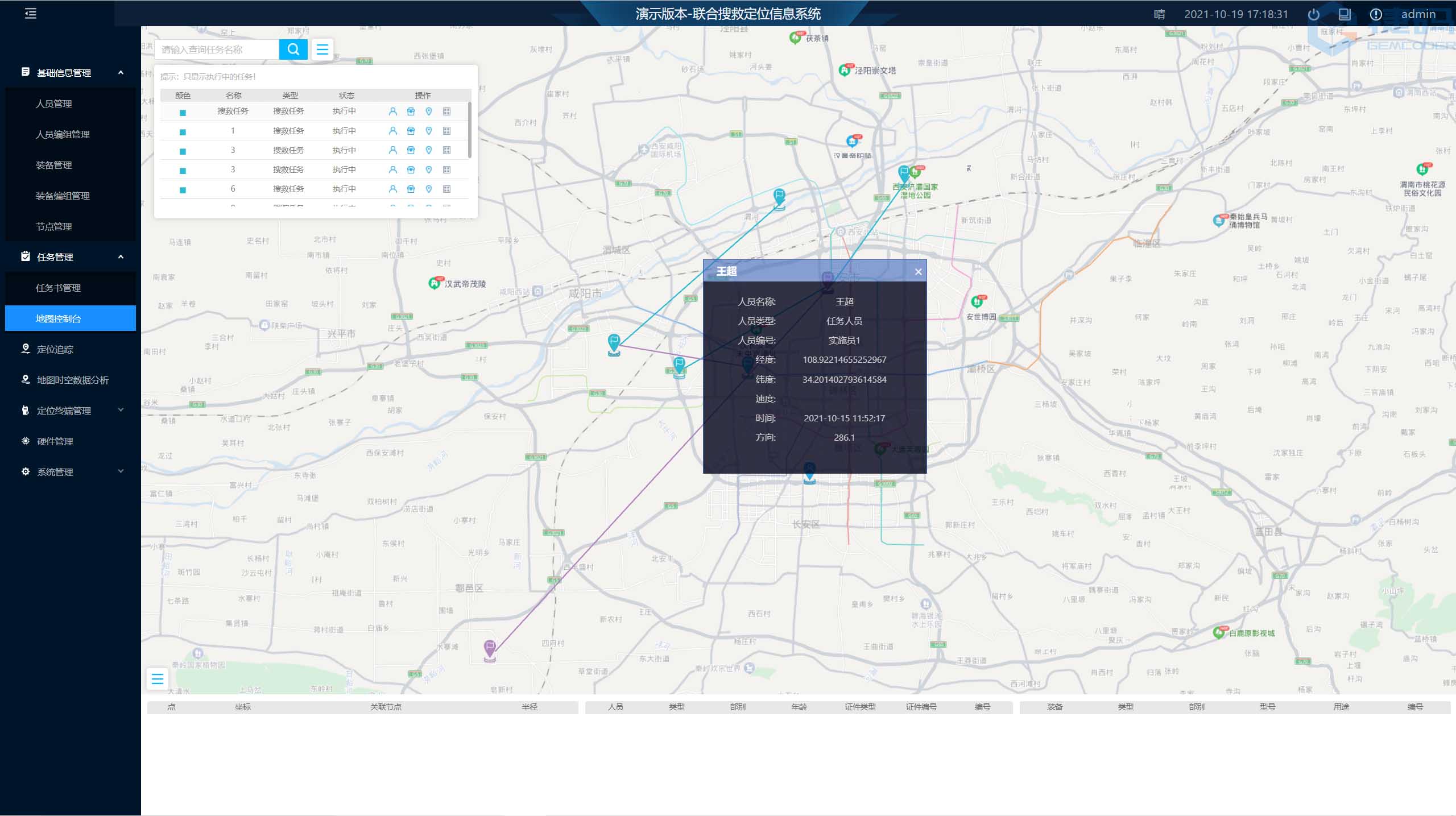This screenshot has width=1456, height=816.
Task: Toggle the task list hamburger button beside search
Action: pos(322,49)
